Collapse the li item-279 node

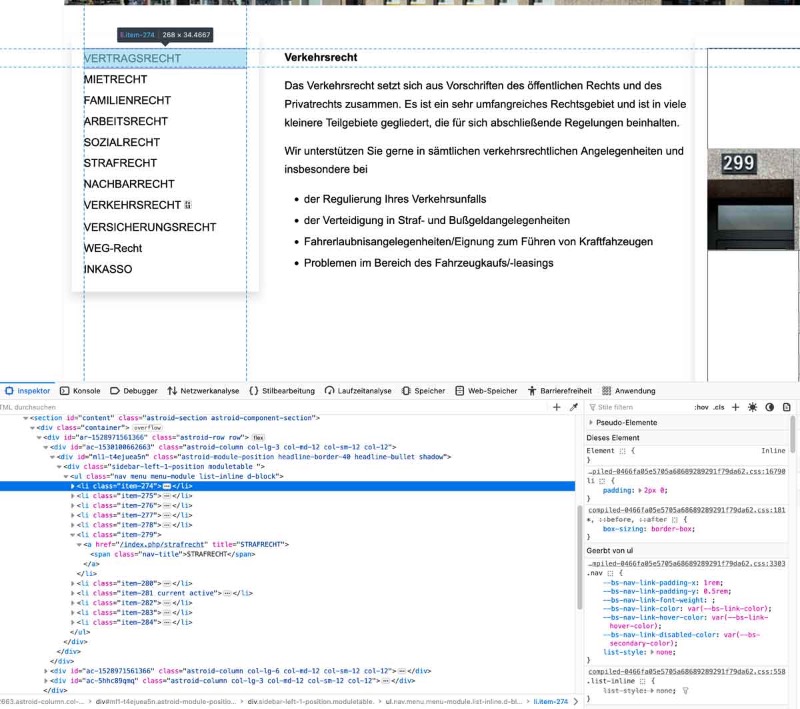coord(72,535)
